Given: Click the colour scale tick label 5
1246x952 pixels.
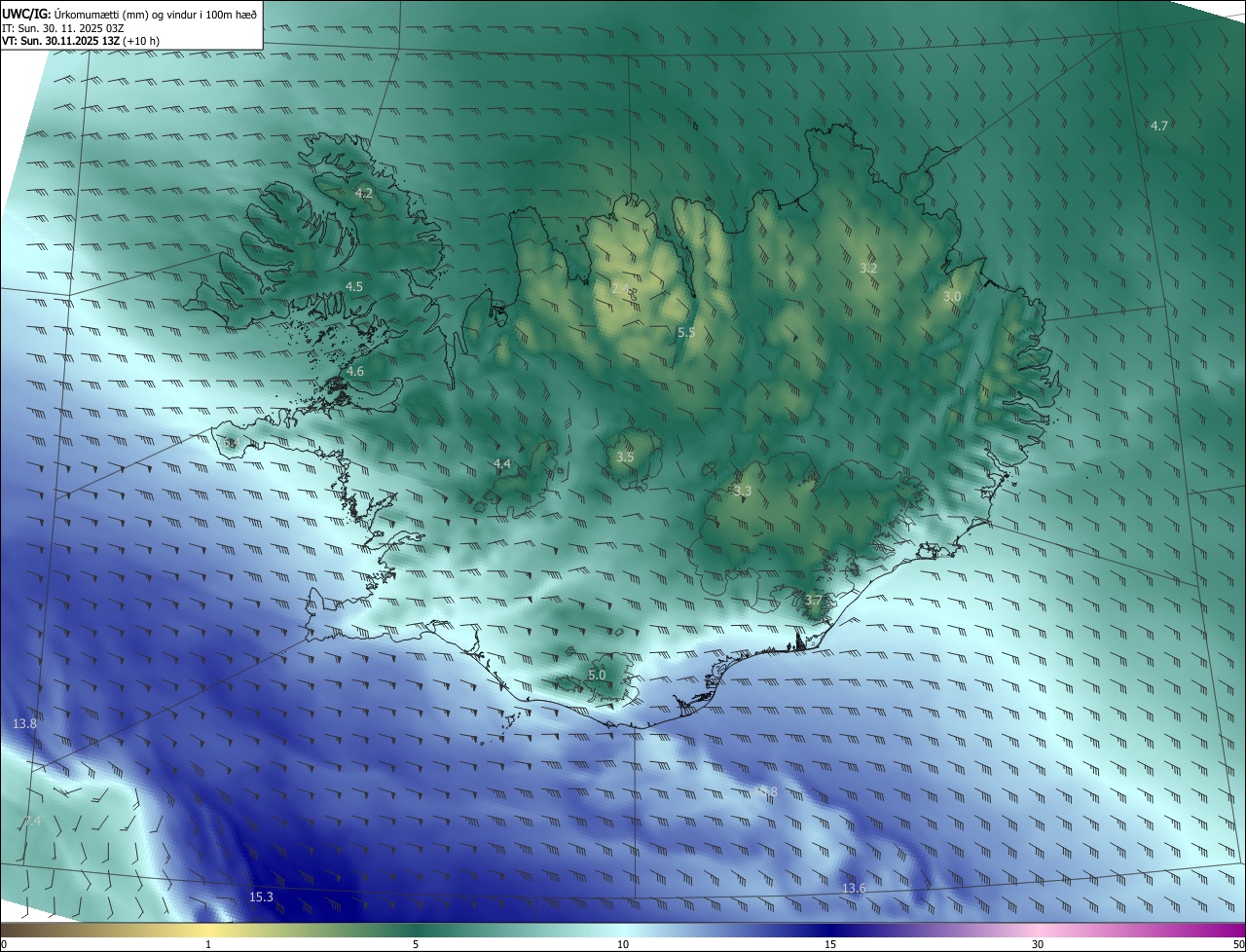Looking at the screenshot, I should click(416, 944).
